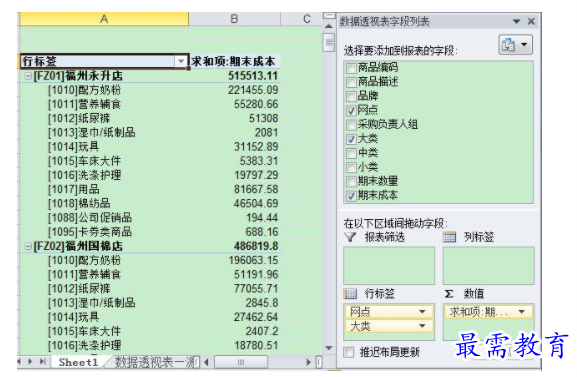Open the 网点 row field dropdown
Screen dimensions: 577x377
(x=422, y=312)
